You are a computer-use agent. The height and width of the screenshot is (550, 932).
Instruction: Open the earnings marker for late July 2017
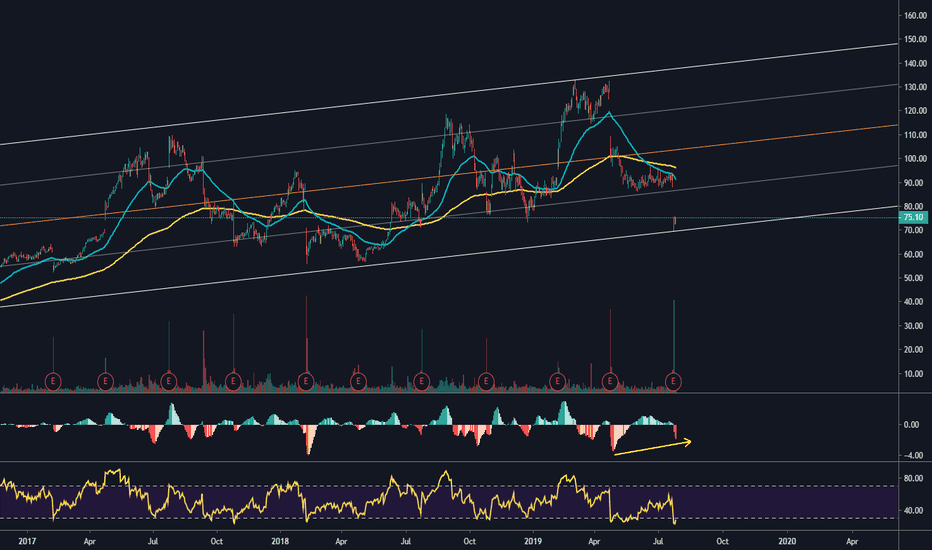[169, 381]
